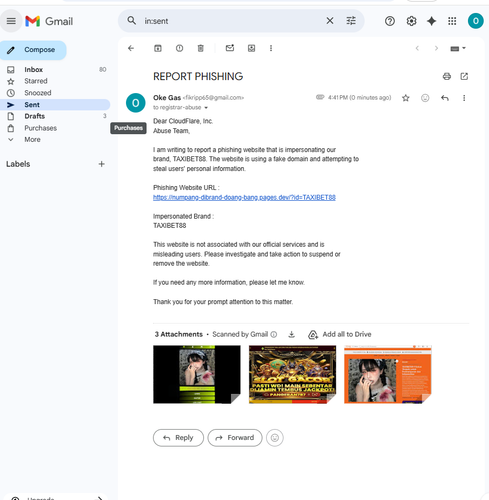Screen dimensions: 489x500
Task: Open Settings gear icon
Action: [411, 21]
